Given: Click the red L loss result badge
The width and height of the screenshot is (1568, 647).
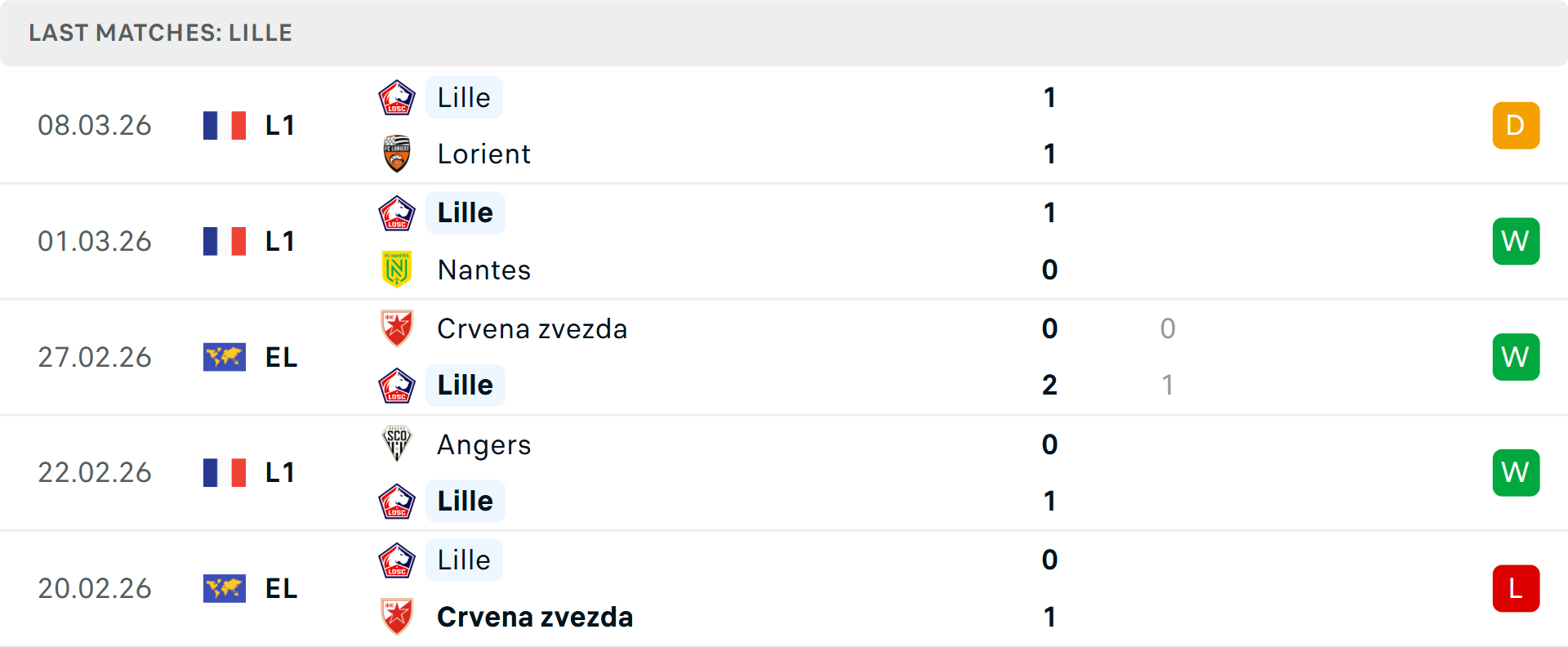Looking at the screenshot, I should click(x=1516, y=588).
